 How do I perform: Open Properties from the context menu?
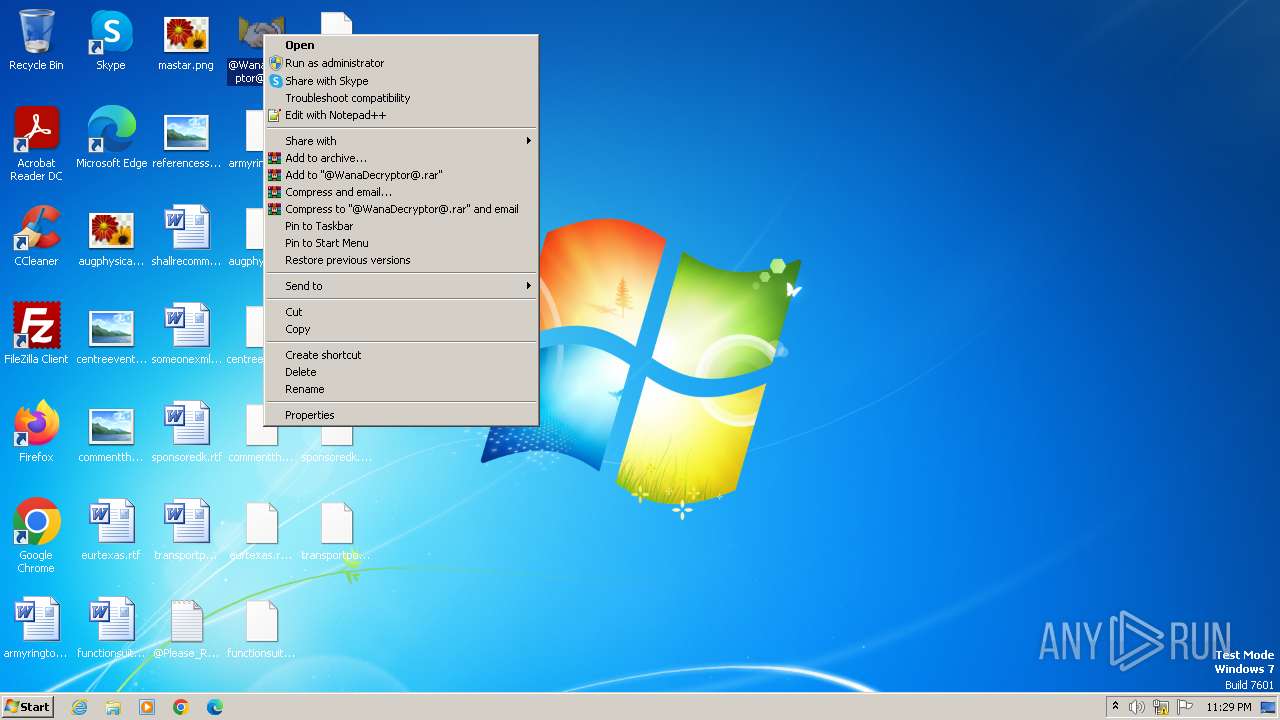pyautogui.click(x=401, y=415)
